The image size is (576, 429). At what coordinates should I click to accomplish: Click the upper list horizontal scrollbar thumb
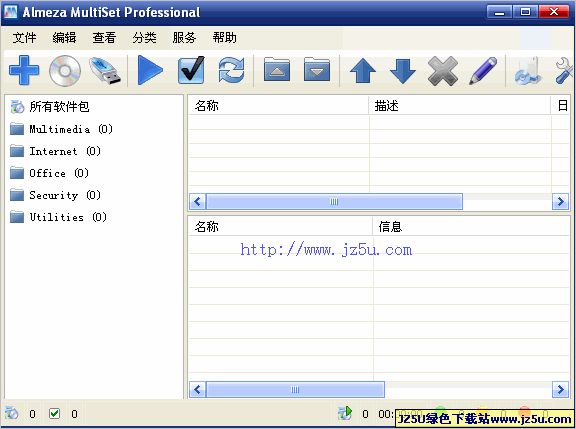(x=334, y=201)
